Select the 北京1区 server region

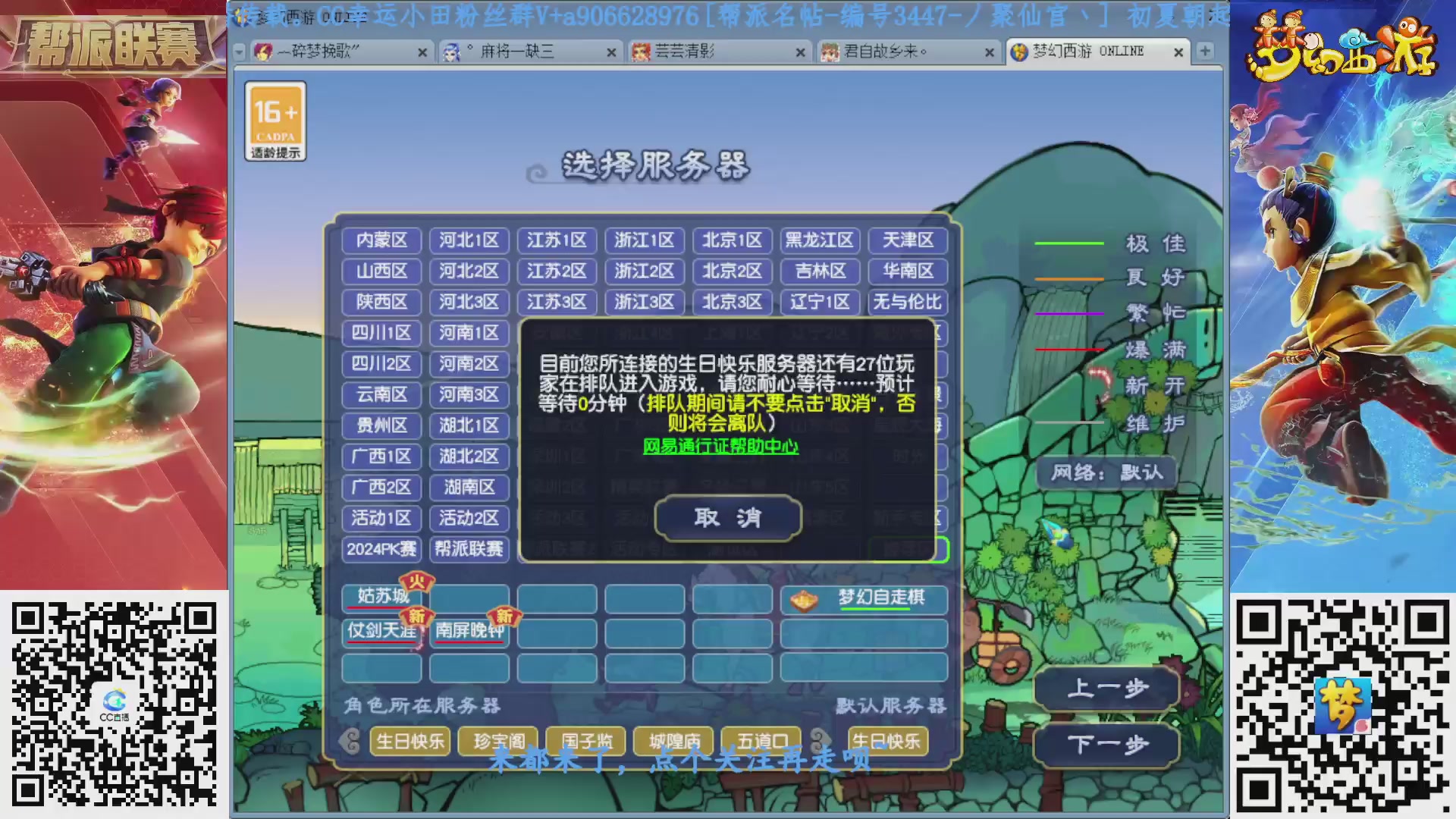732,240
